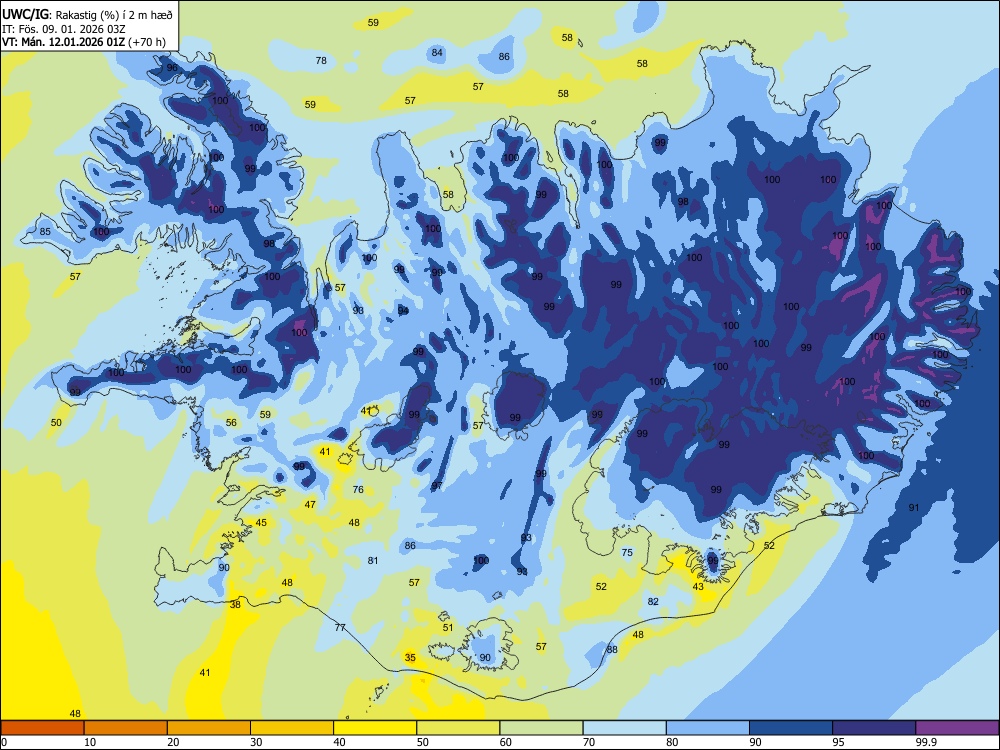
Task: Select the 10–20 orange legend color segment
Action: click(x=126, y=728)
